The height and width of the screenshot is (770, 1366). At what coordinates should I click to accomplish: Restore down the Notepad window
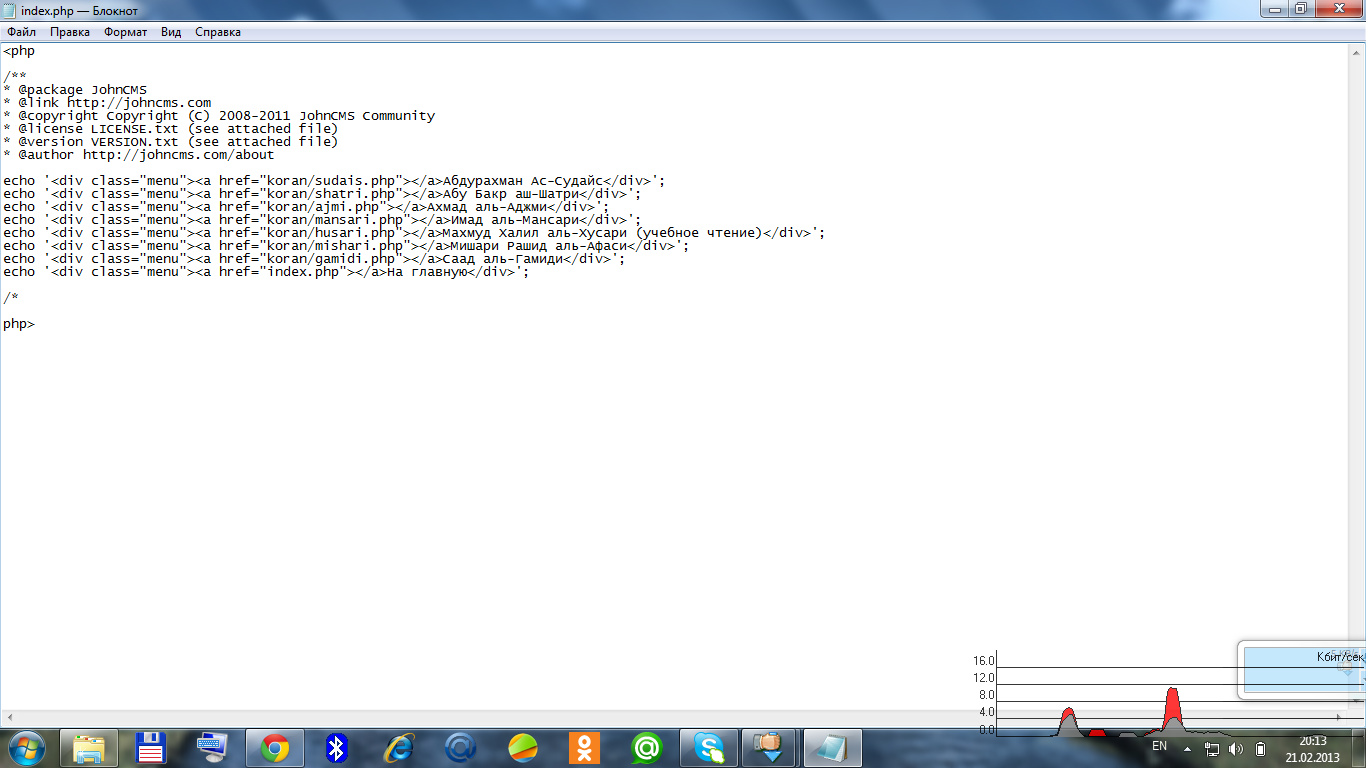[x=1299, y=9]
